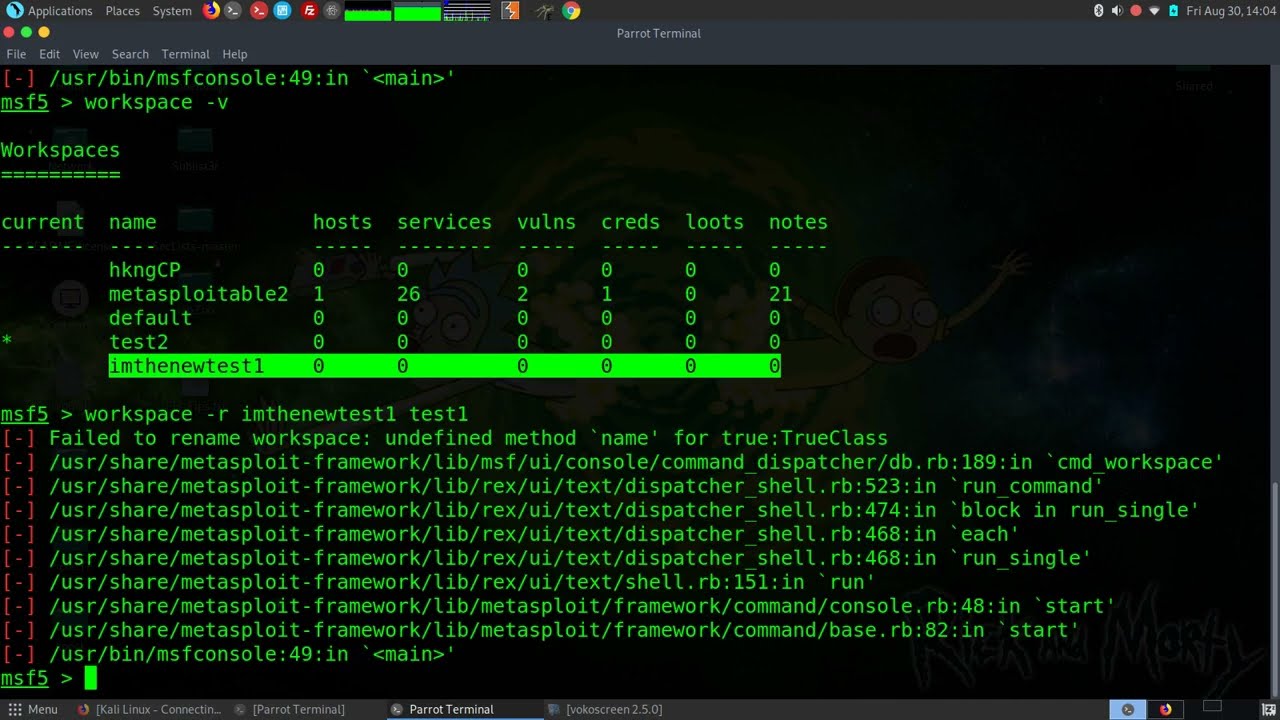Viewport: 1280px width, 720px height.
Task: Click the shell.rb:151 run trace line
Action: [438, 582]
